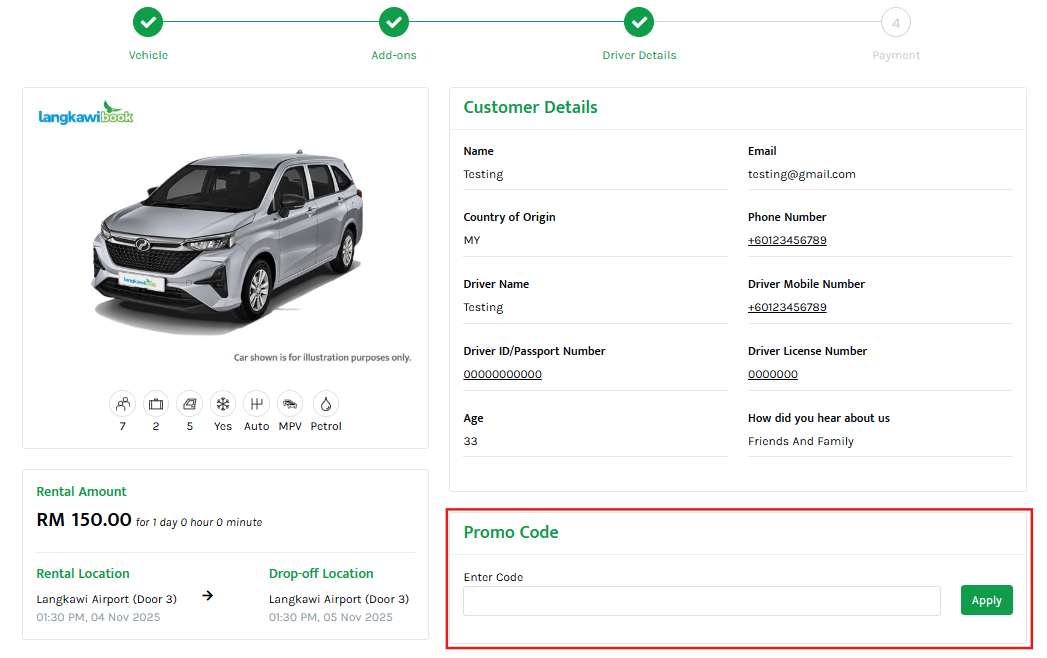Click the arrow between rental and drop-off locations
The width and height of the screenshot is (1047, 658).
(x=207, y=595)
